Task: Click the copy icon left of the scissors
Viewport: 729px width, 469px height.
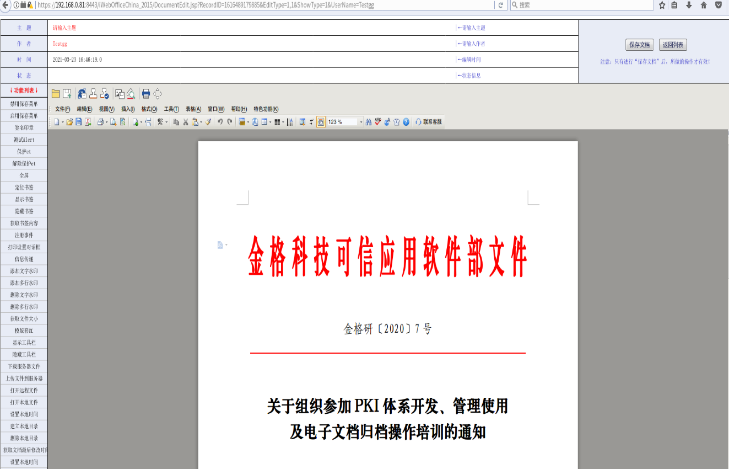Action: 176,122
